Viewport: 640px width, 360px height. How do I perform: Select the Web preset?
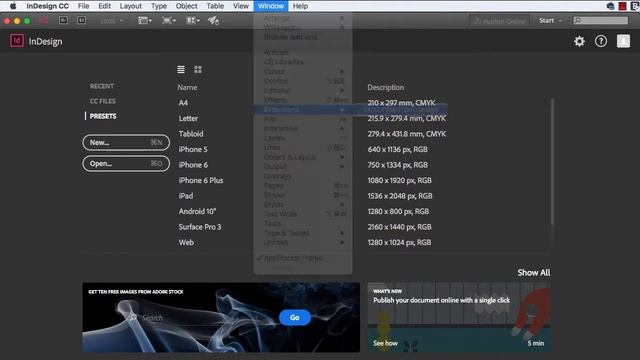click(186, 242)
